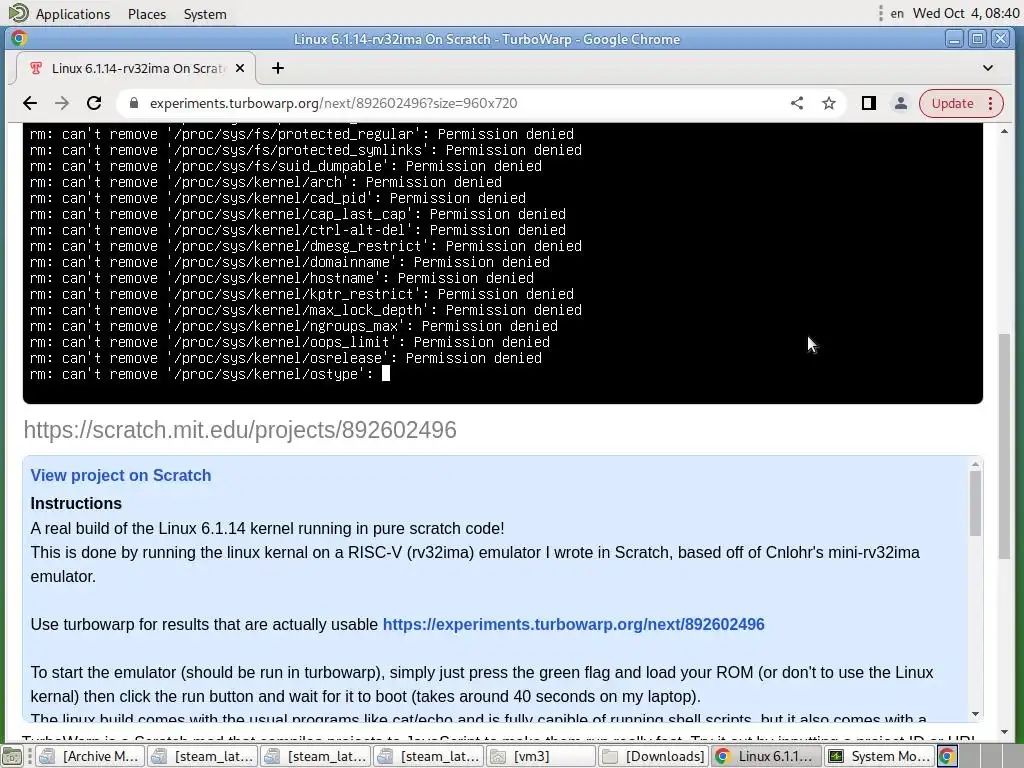The width and height of the screenshot is (1024, 768).
Task: Switch to the second steam_lat taskbar window
Action: (316, 756)
